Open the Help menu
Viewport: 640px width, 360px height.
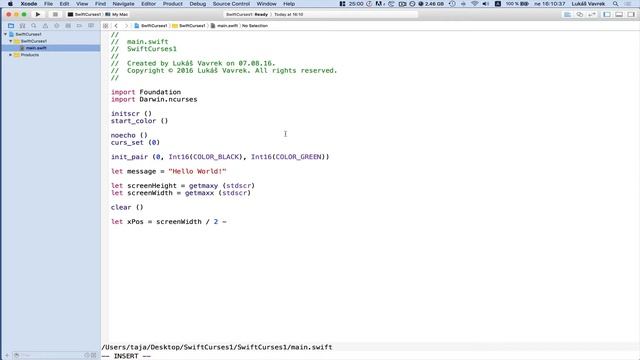coord(289,4)
